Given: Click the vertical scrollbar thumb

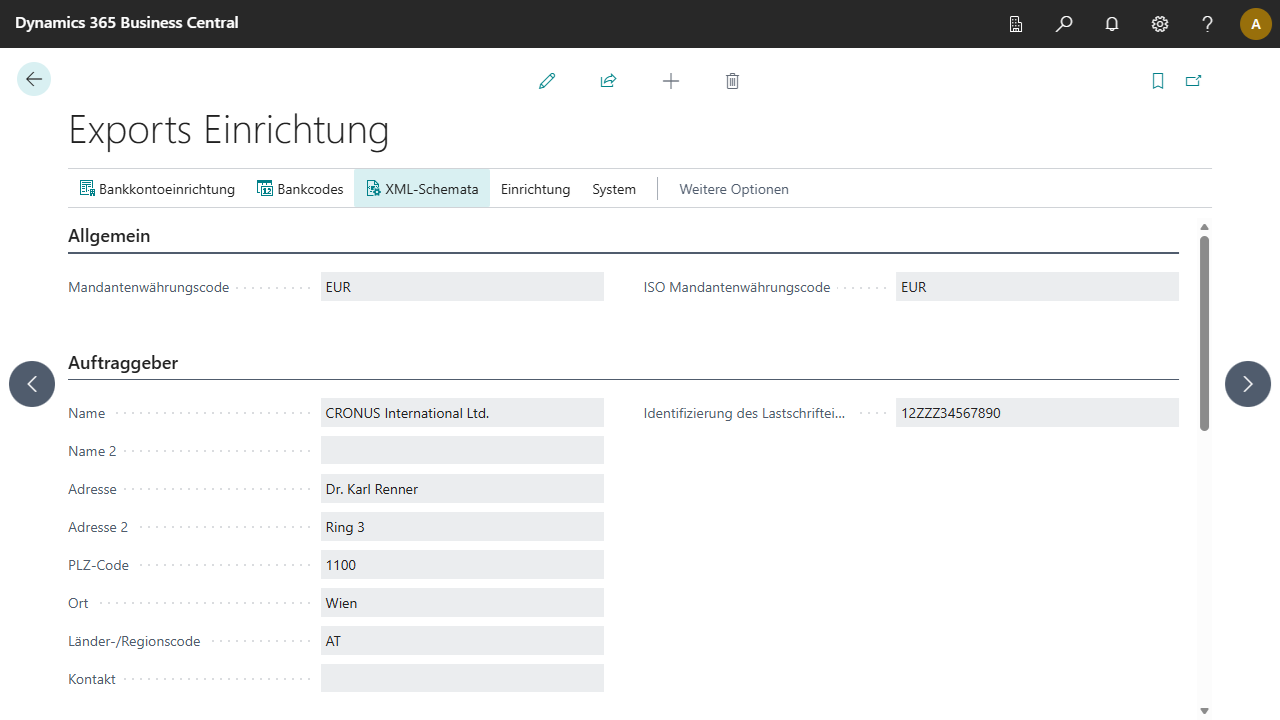Looking at the screenshot, I should pyautogui.click(x=1204, y=333).
